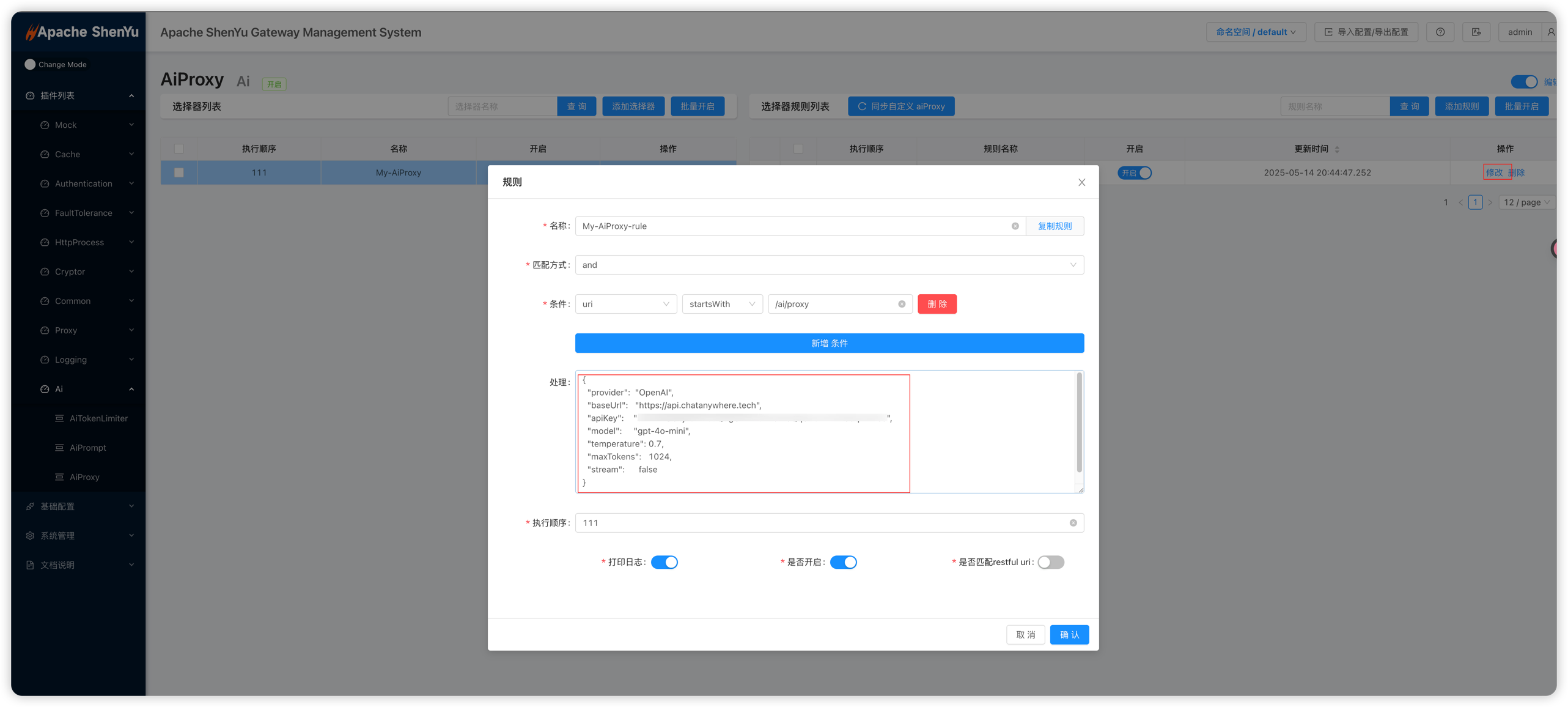This screenshot has width=1568, height=707.
Task: Open the uri condition type dropdown
Action: [x=626, y=304]
